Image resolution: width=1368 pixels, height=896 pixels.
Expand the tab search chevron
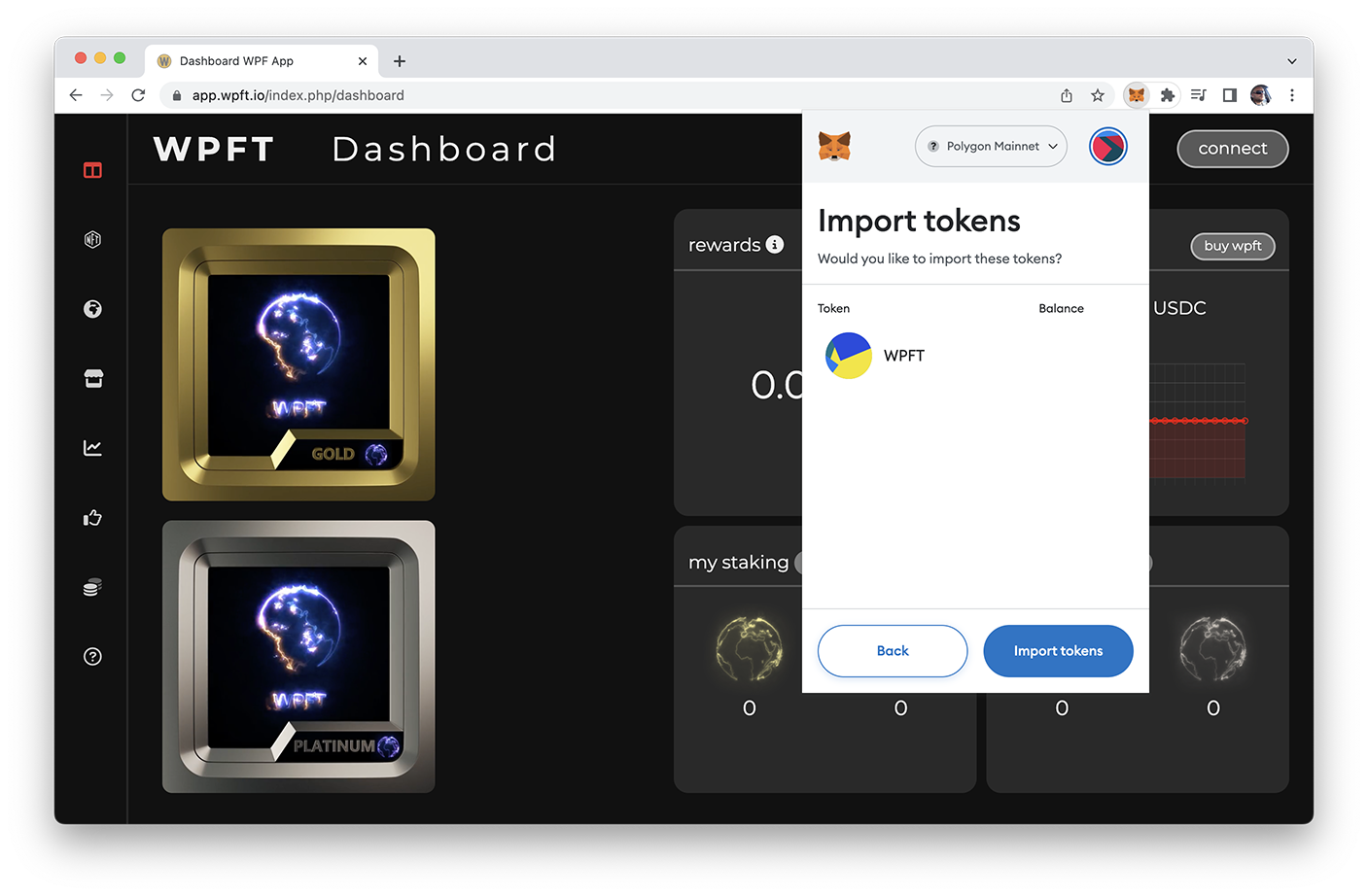click(1292, 61)
